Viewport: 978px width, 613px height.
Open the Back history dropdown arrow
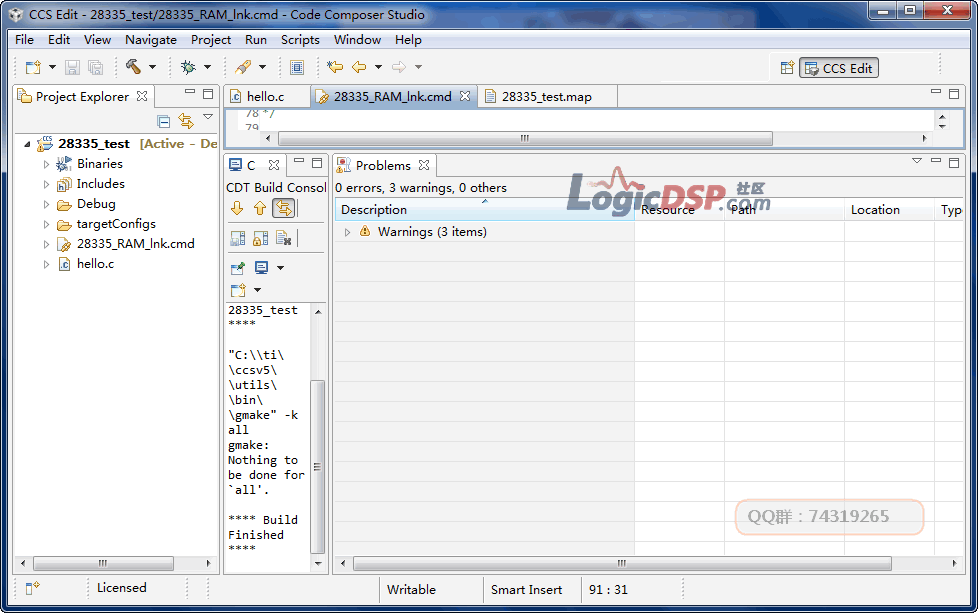[378, 67]
